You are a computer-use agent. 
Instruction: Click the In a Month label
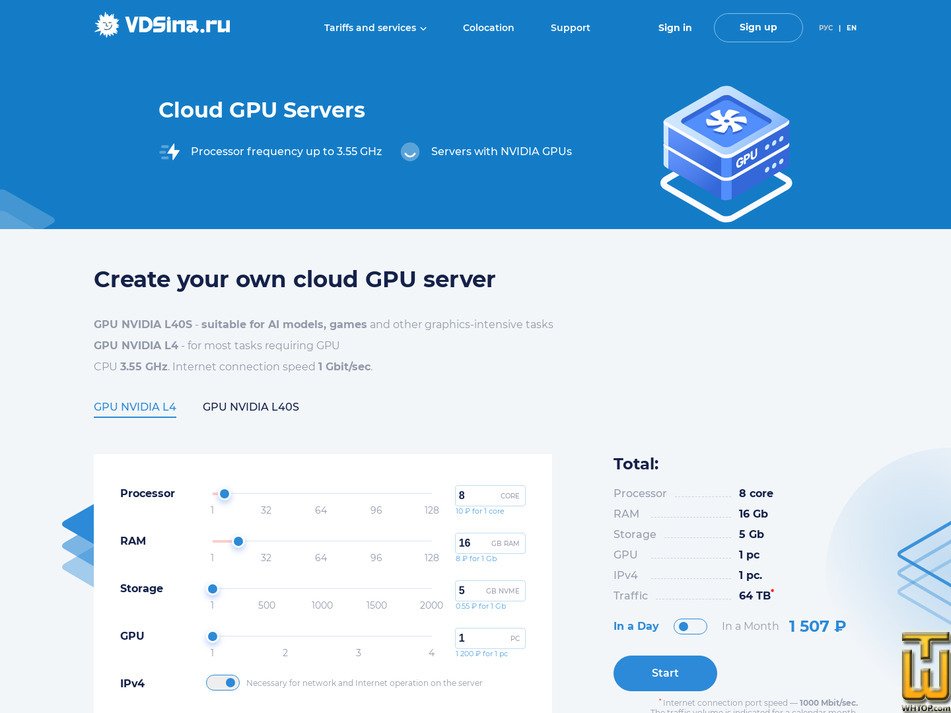click(750, 626)
